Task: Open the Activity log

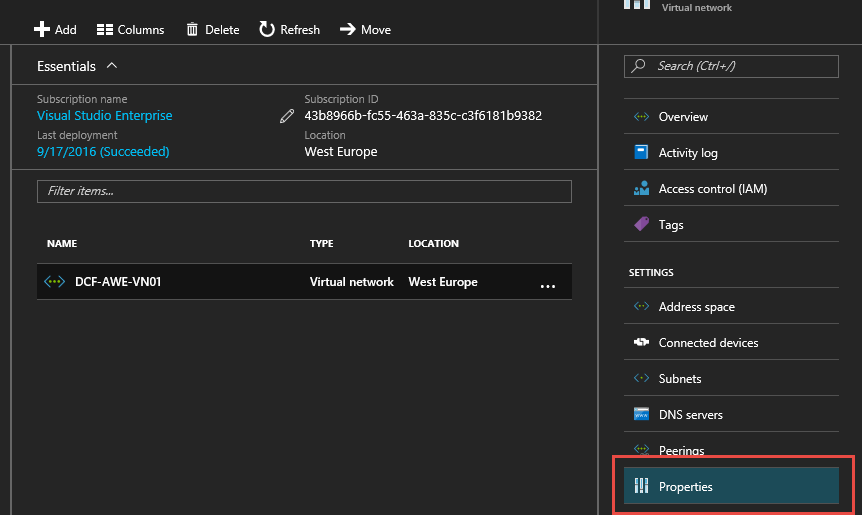Action: click(x=687, y=153)
